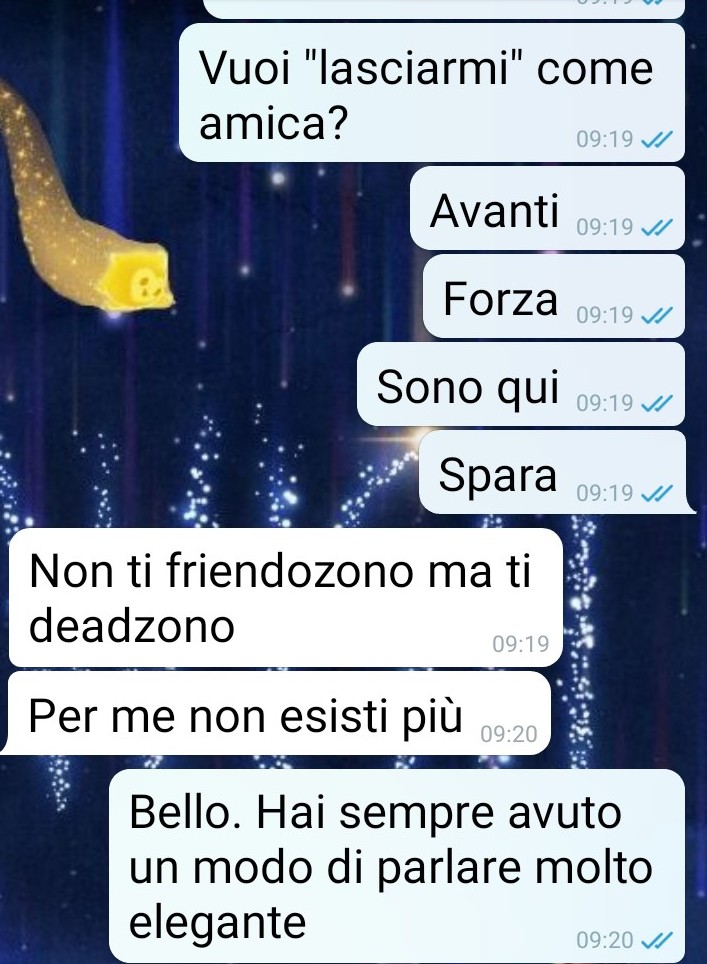Select the "Bello. Hai sempre avuto" message bubble
707x964 pixels.
[x=397, y=866]
